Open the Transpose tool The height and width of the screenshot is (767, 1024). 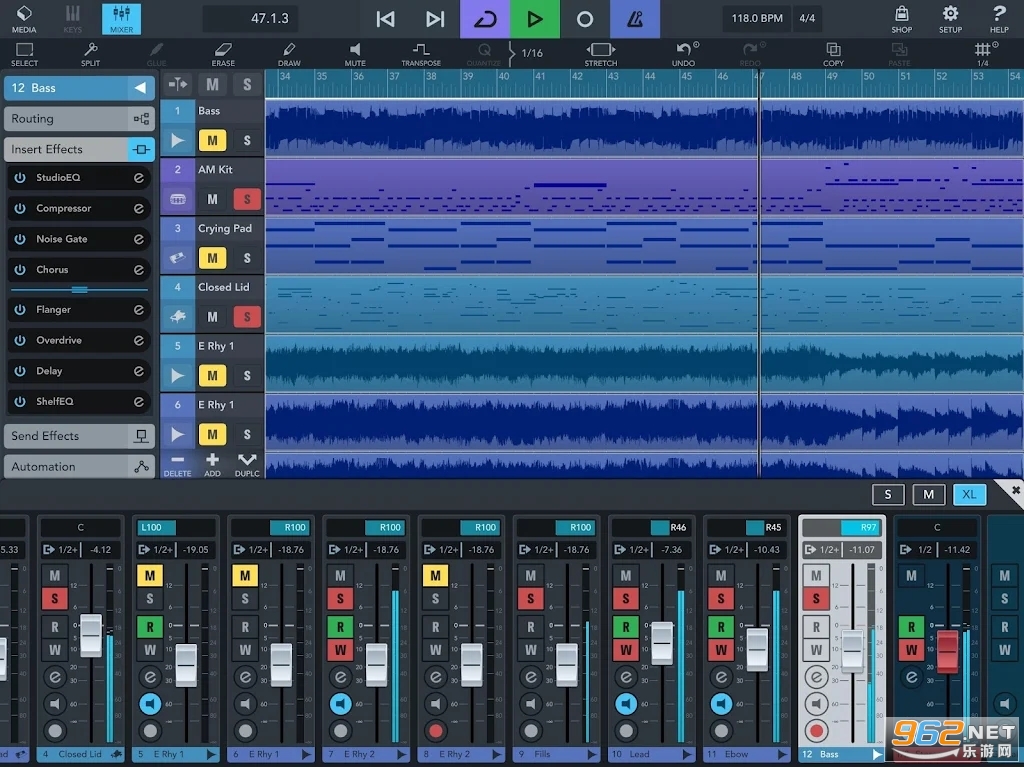tap(421, 54)
